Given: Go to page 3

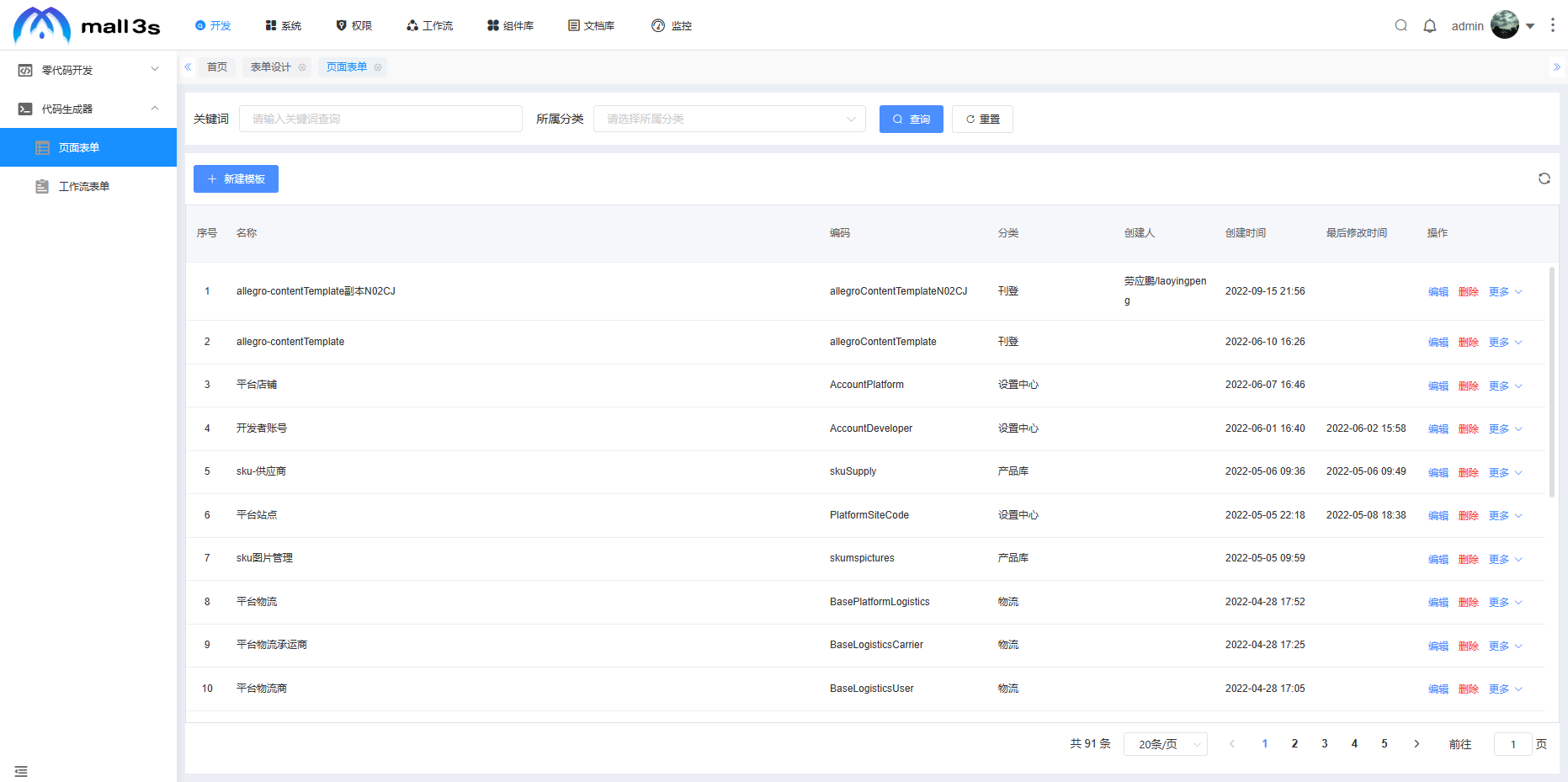Looking at the screenshot, I should point(1325,744).
